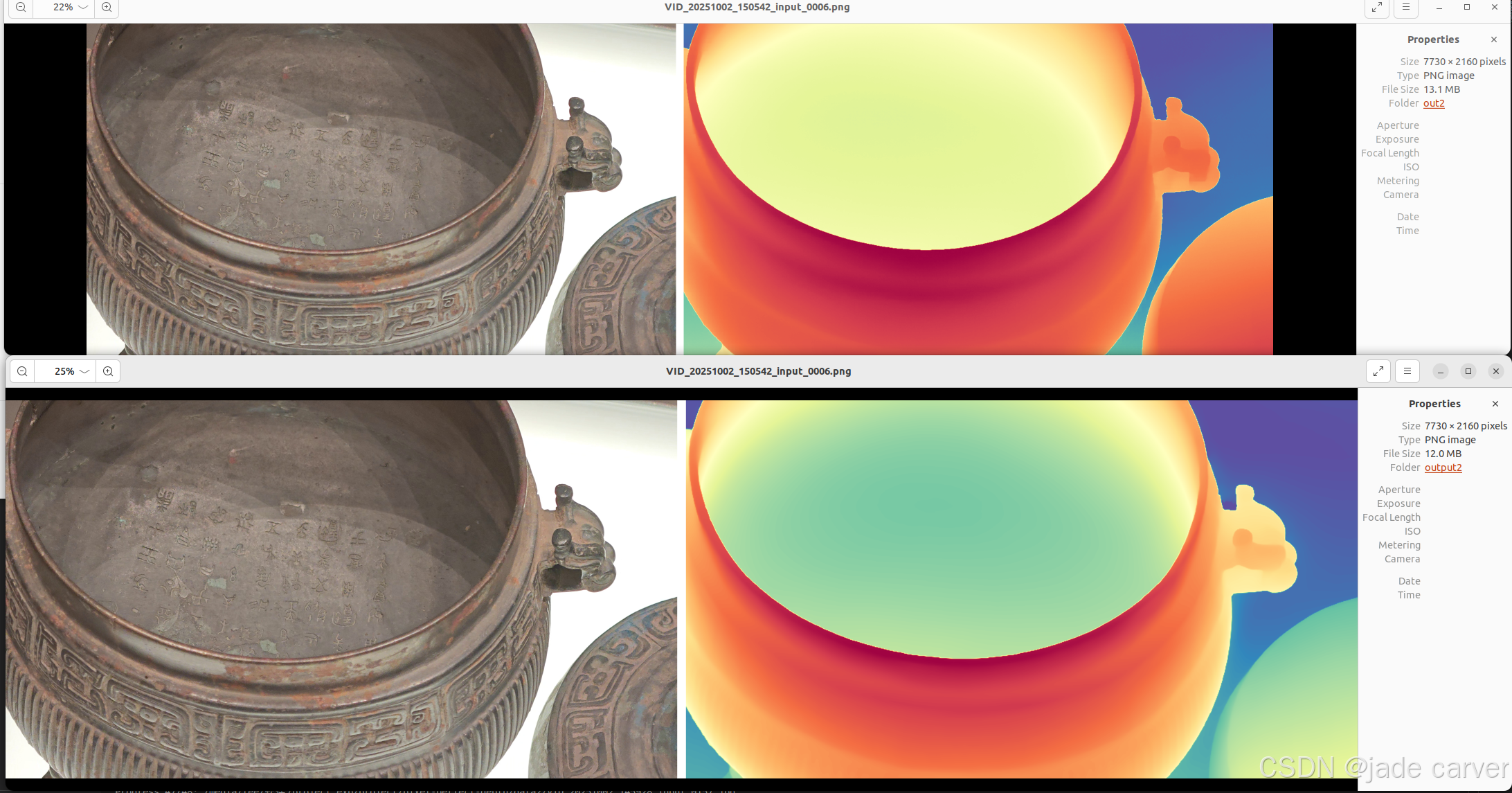Zoom in in the bottom viewer window
The height and width of the screenshot is (793, 1512).
(108, 371)
